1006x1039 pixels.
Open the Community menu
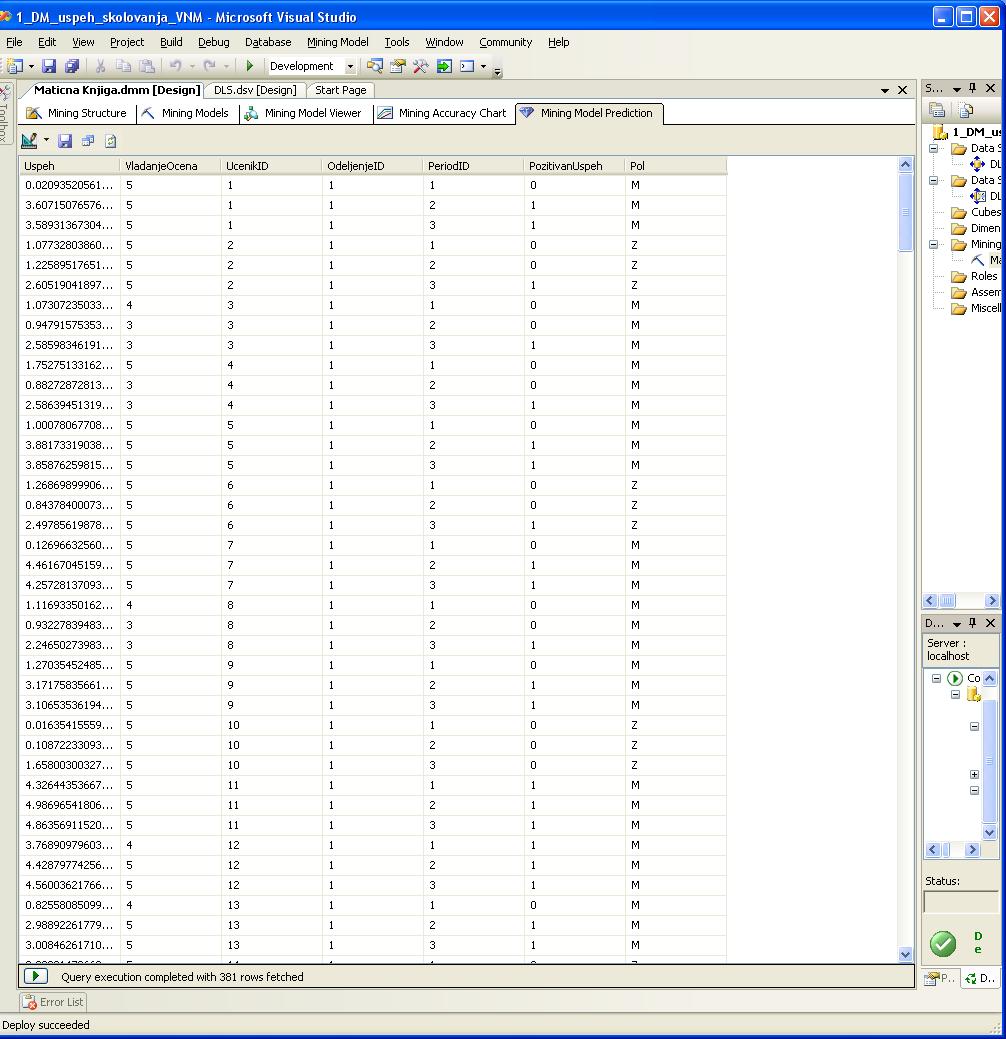point(506,42)
